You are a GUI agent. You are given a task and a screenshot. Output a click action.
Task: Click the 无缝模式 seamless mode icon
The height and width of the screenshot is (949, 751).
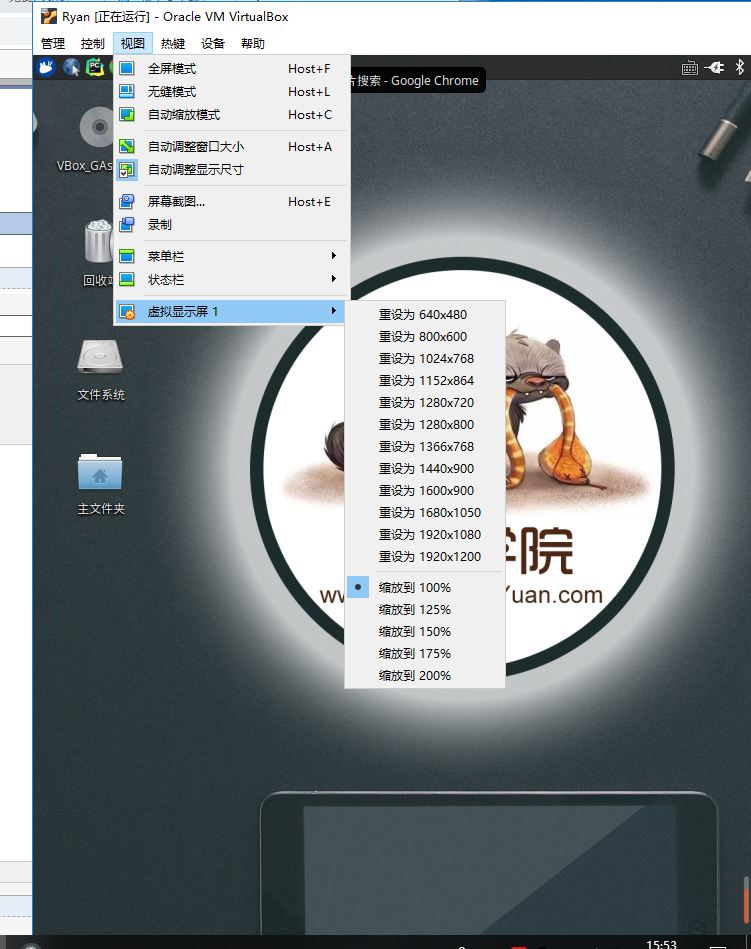click(126, 91)
